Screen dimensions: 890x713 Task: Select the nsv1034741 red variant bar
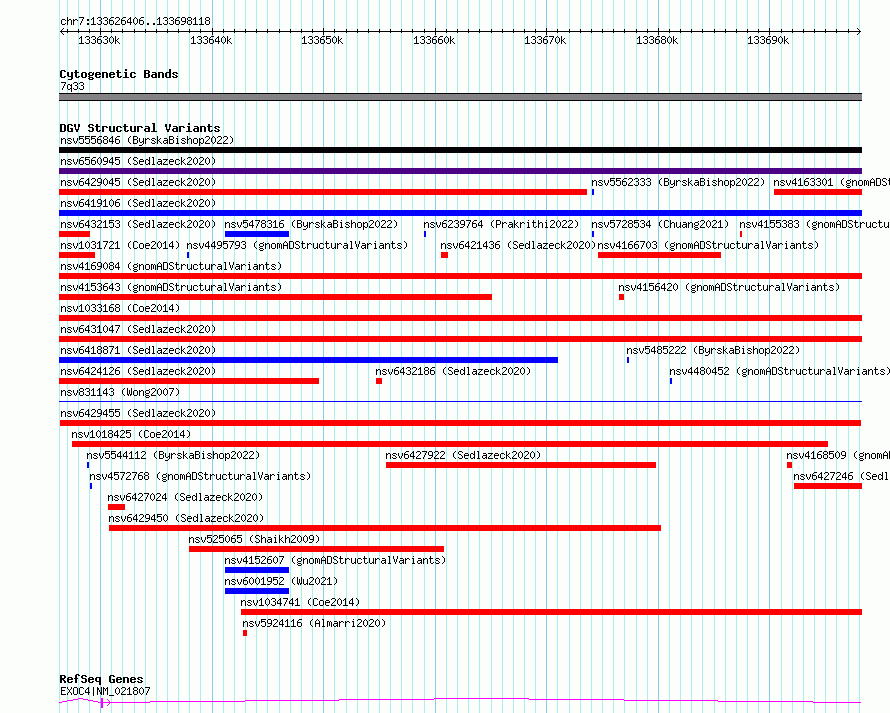tap(551, 613)
